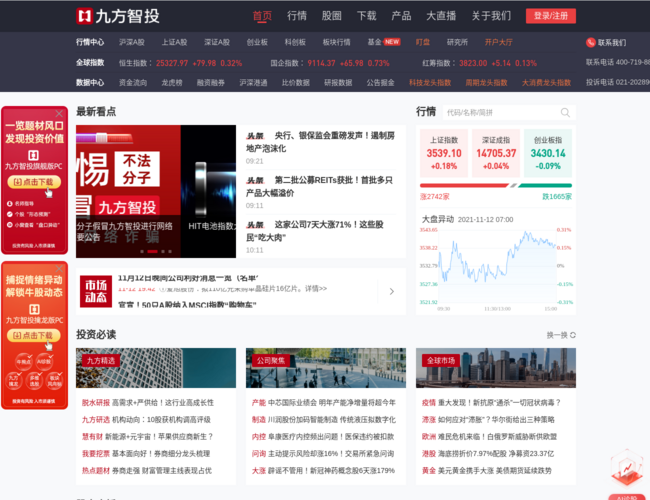650x500 pixels.
Task: Click the 联系我们 phone icon
Action: [591, 42]
